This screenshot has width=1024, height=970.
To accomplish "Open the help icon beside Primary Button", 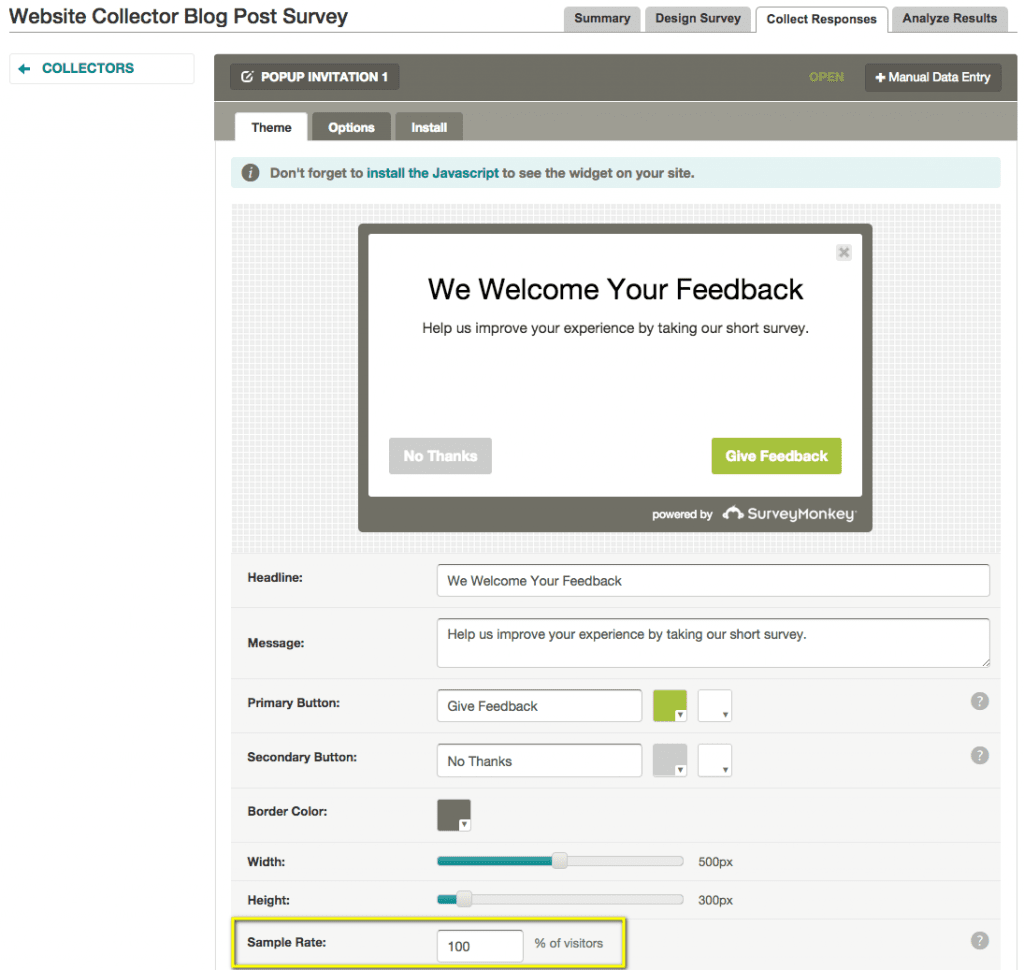I will pyautogui.click(x=980, y=701).
